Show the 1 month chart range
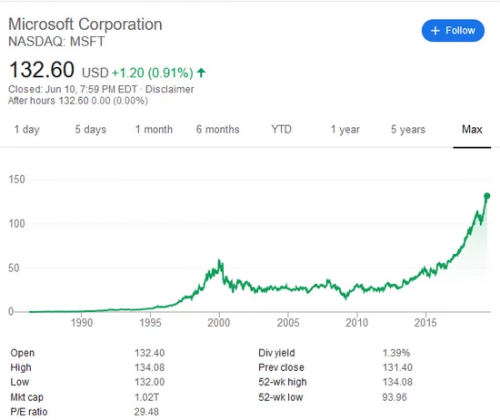Image resolution: width=500 pixels, height=420 pixels. (x=154, y=129)
